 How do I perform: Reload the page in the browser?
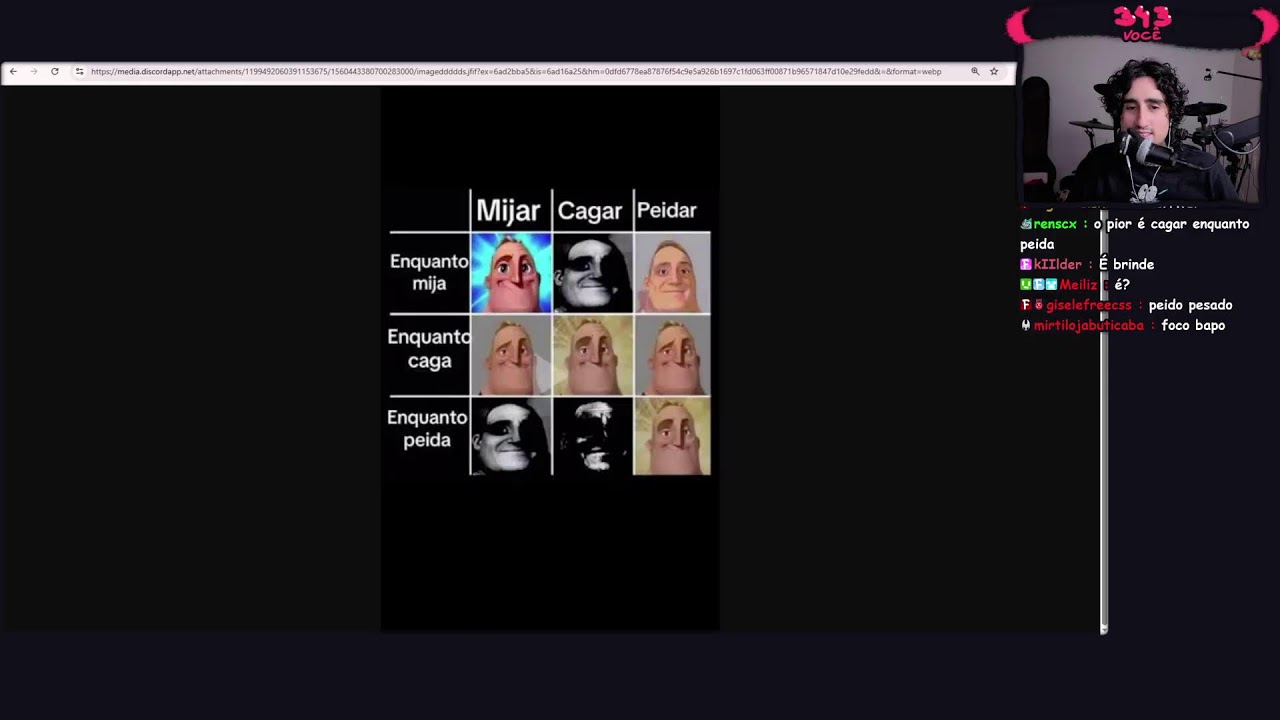tap(55, 72)
